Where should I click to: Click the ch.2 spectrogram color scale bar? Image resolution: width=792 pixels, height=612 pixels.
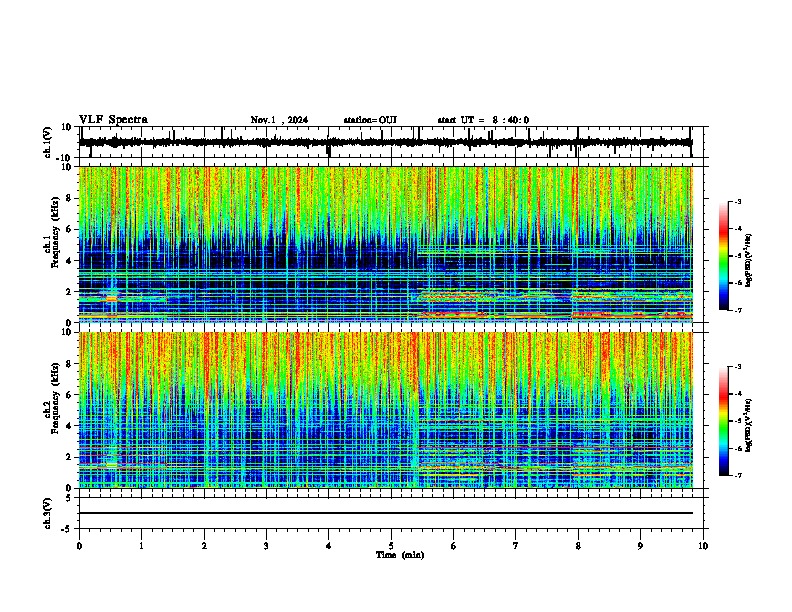pyautogui.click(x=723, y=421)
